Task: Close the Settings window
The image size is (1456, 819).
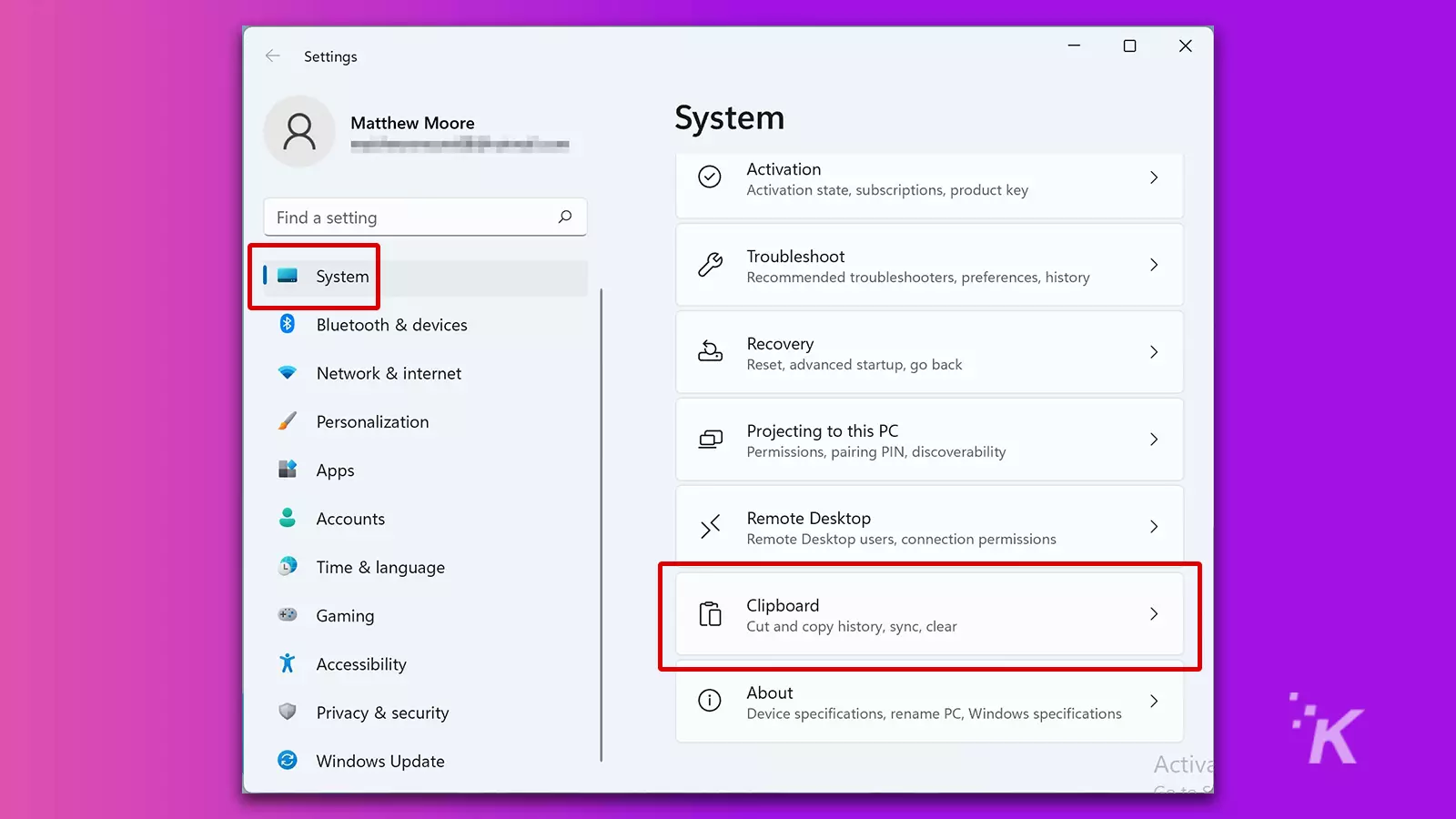Action: [1185, 45]
